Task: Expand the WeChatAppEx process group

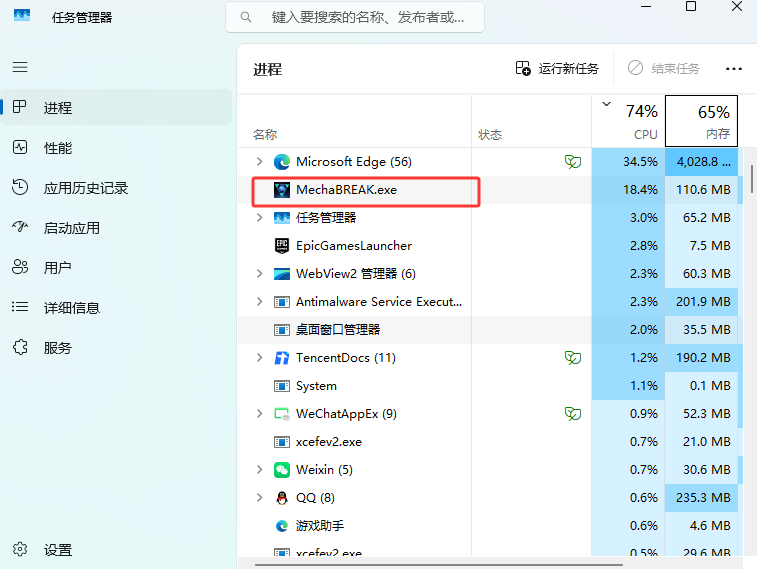Action: pyautogui.click(x=260, y=414)
